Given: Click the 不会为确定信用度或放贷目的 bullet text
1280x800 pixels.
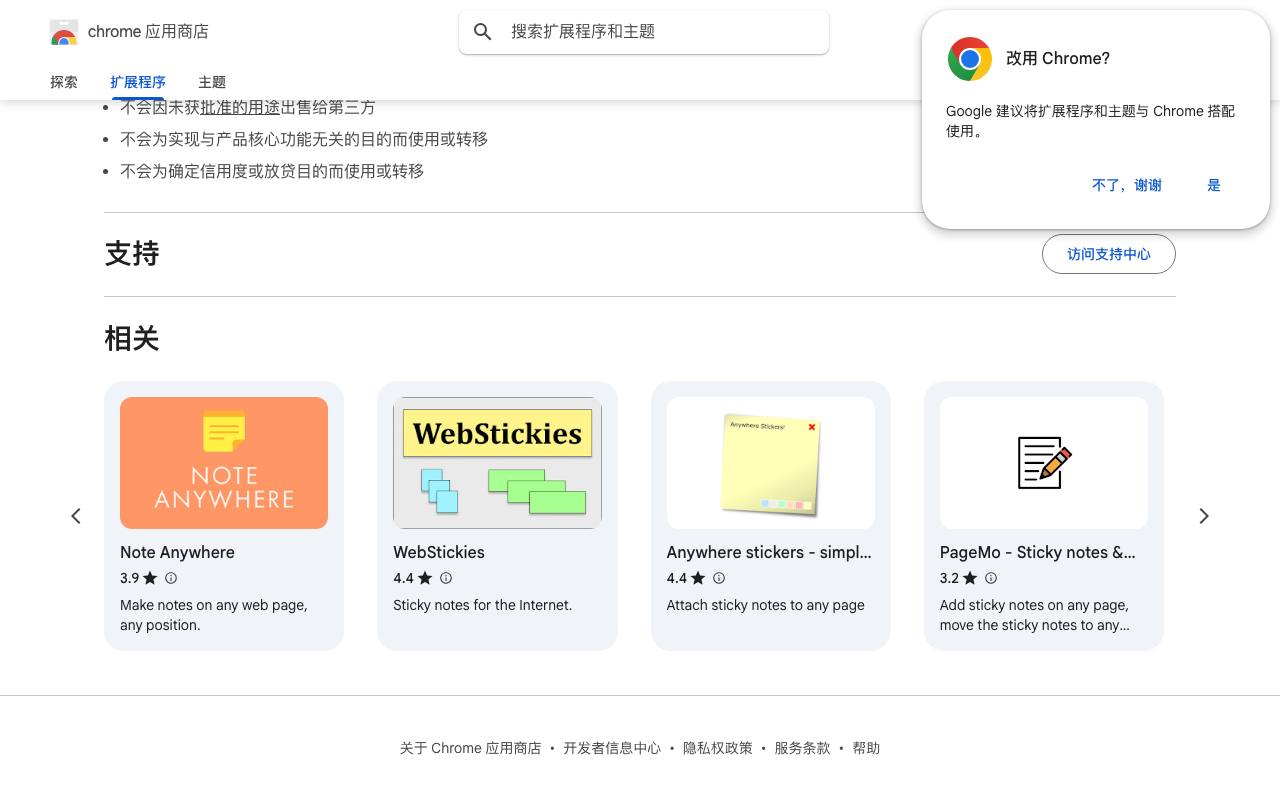Looking at the screenshot, I should point(272,171).
